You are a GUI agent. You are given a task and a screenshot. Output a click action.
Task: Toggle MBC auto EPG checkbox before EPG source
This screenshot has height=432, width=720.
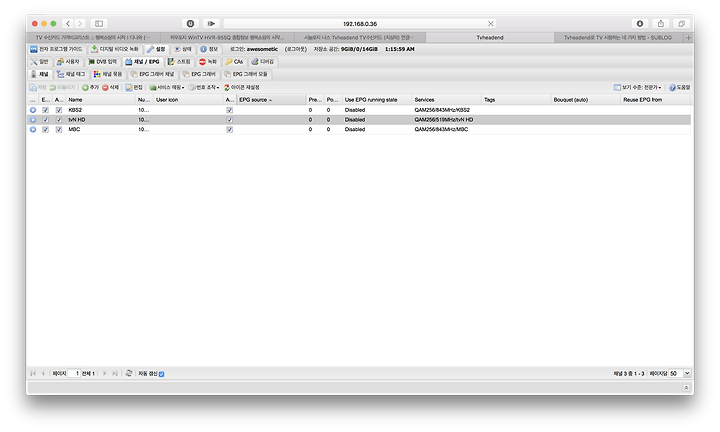(230, 129)
